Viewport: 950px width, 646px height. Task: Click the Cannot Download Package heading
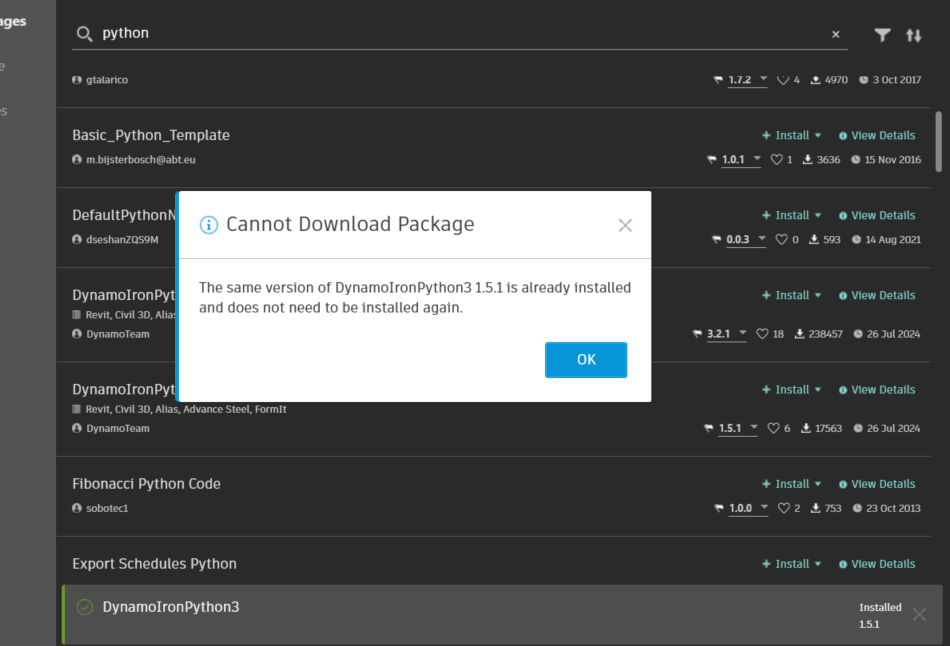click(x=350, y=224)
